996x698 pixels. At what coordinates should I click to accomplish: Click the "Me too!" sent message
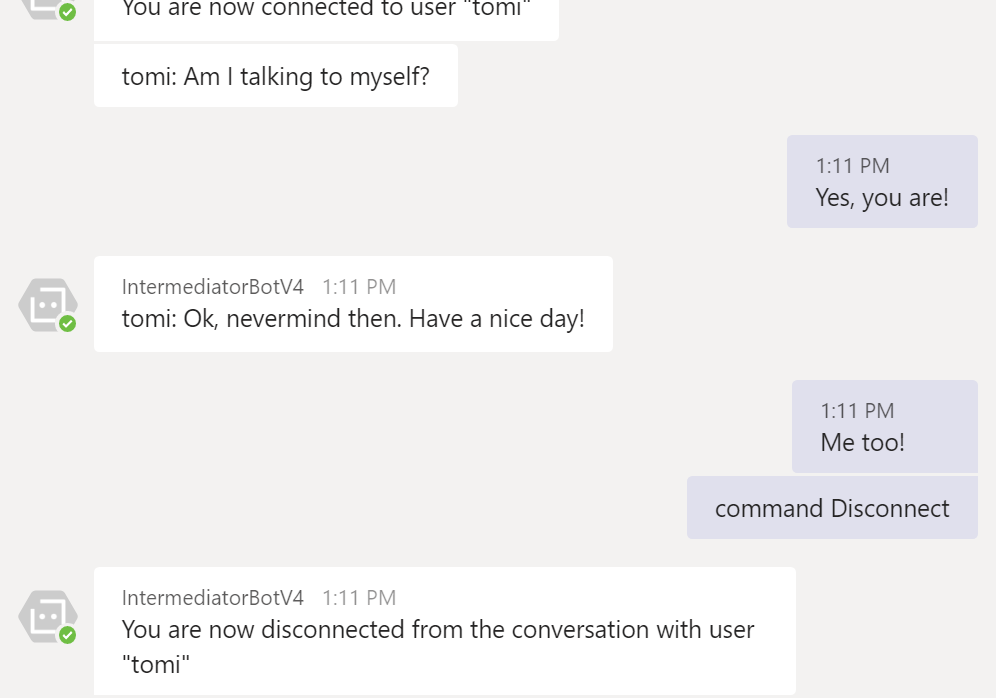[884, 426]
